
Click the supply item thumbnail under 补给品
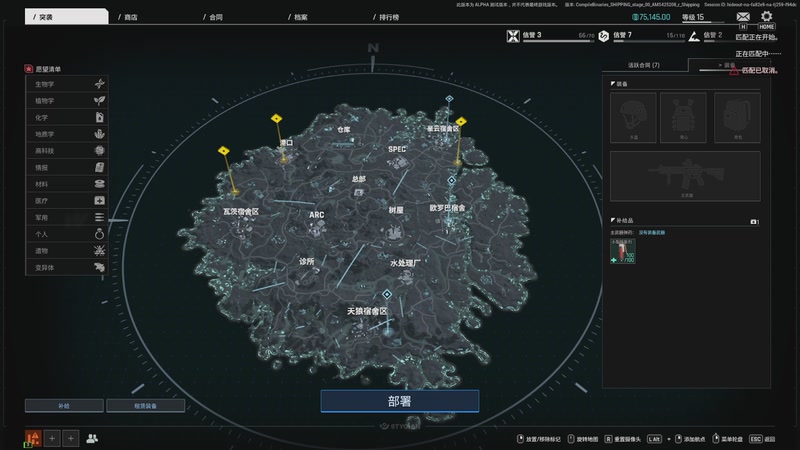[x=623, y=251]
